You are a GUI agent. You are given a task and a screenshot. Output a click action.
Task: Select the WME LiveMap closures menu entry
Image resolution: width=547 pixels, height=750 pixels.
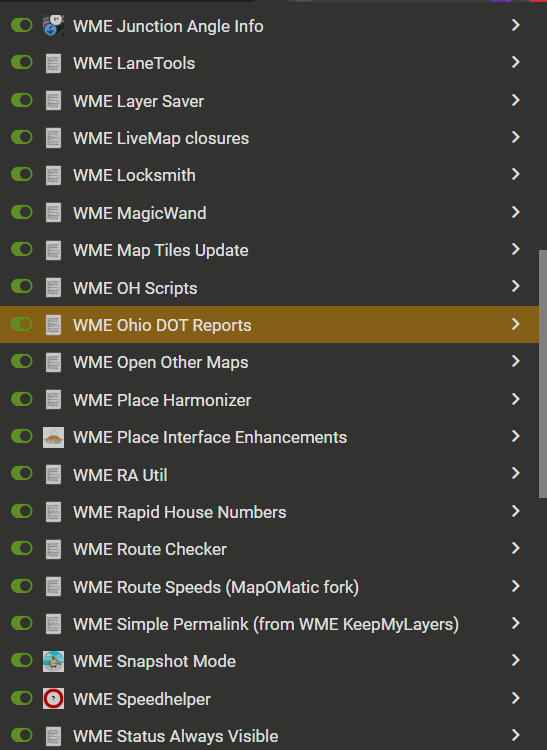(x=269, y=138)
